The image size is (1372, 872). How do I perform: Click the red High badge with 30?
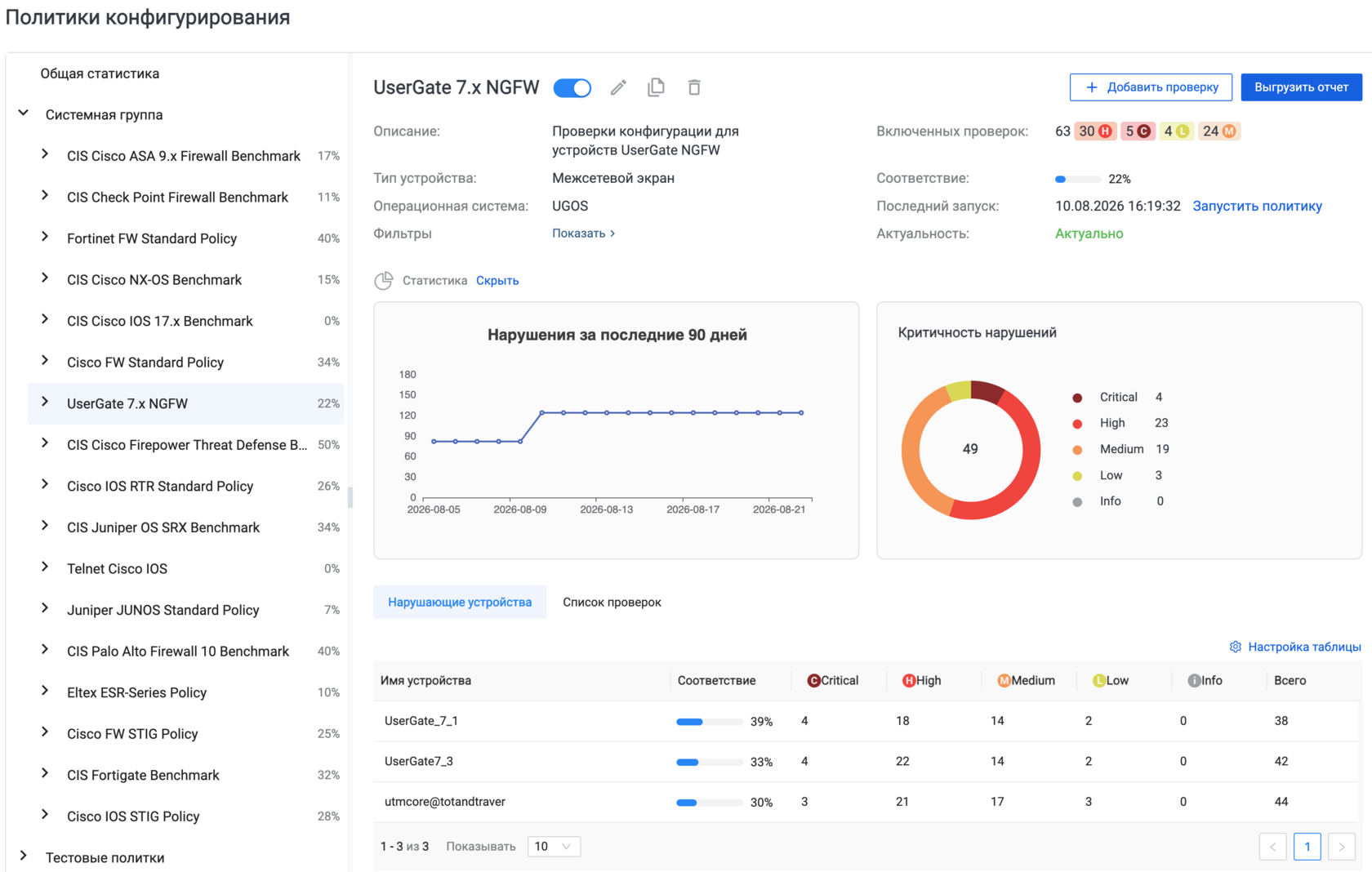coord(1095,131)
